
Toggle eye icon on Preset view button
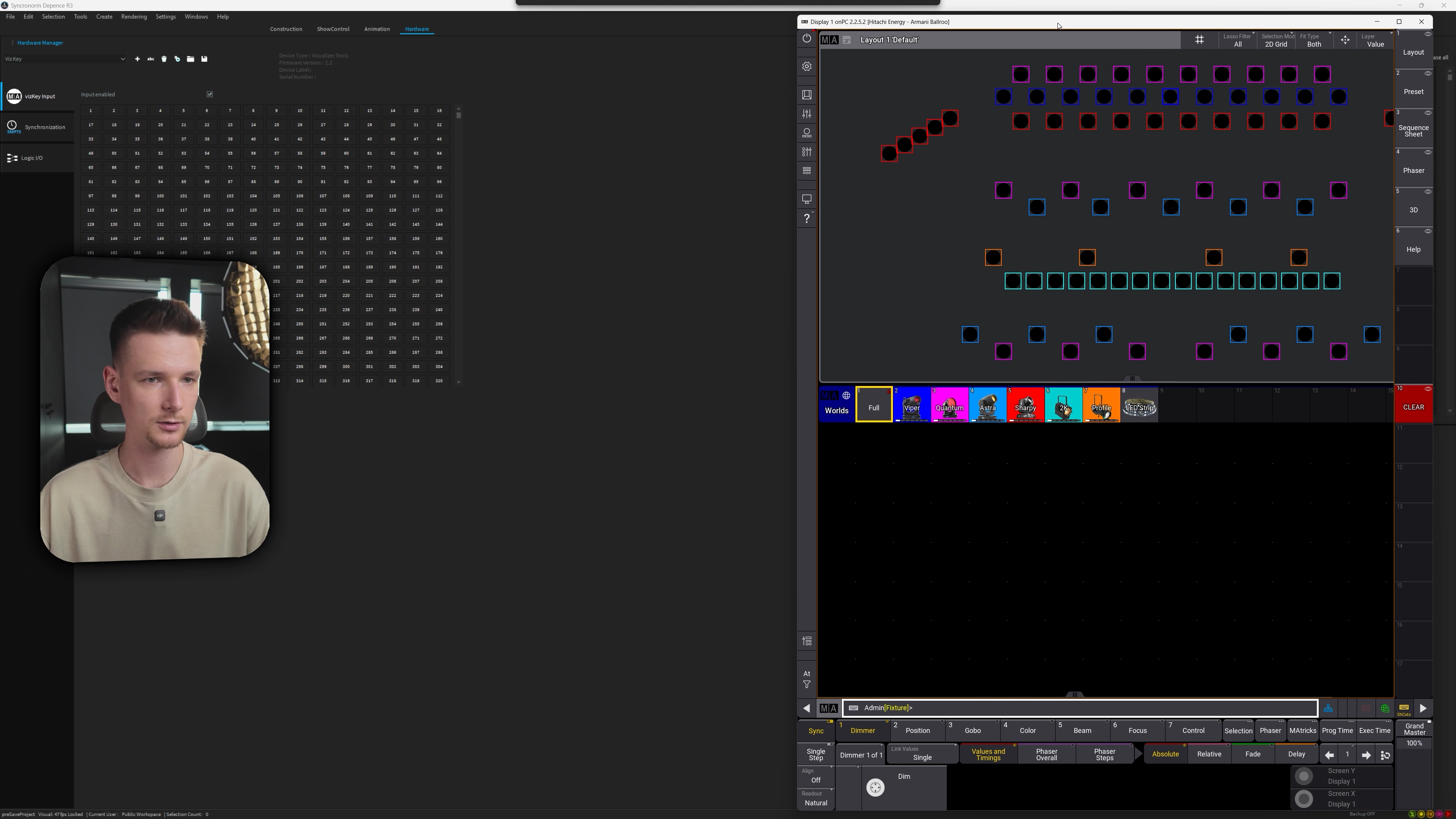pos(1427,74)
